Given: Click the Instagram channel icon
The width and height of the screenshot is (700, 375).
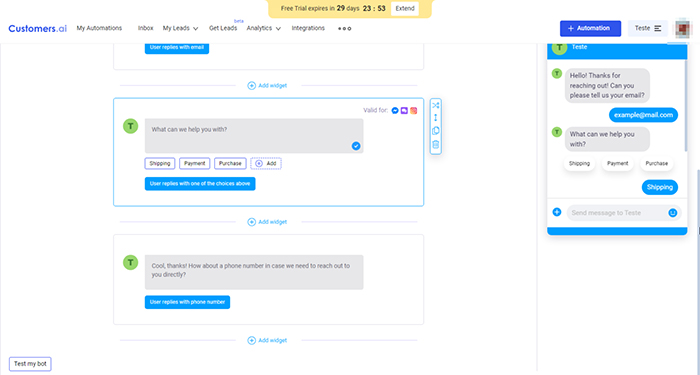Looking at the screenshot, I should coord(414,110).
